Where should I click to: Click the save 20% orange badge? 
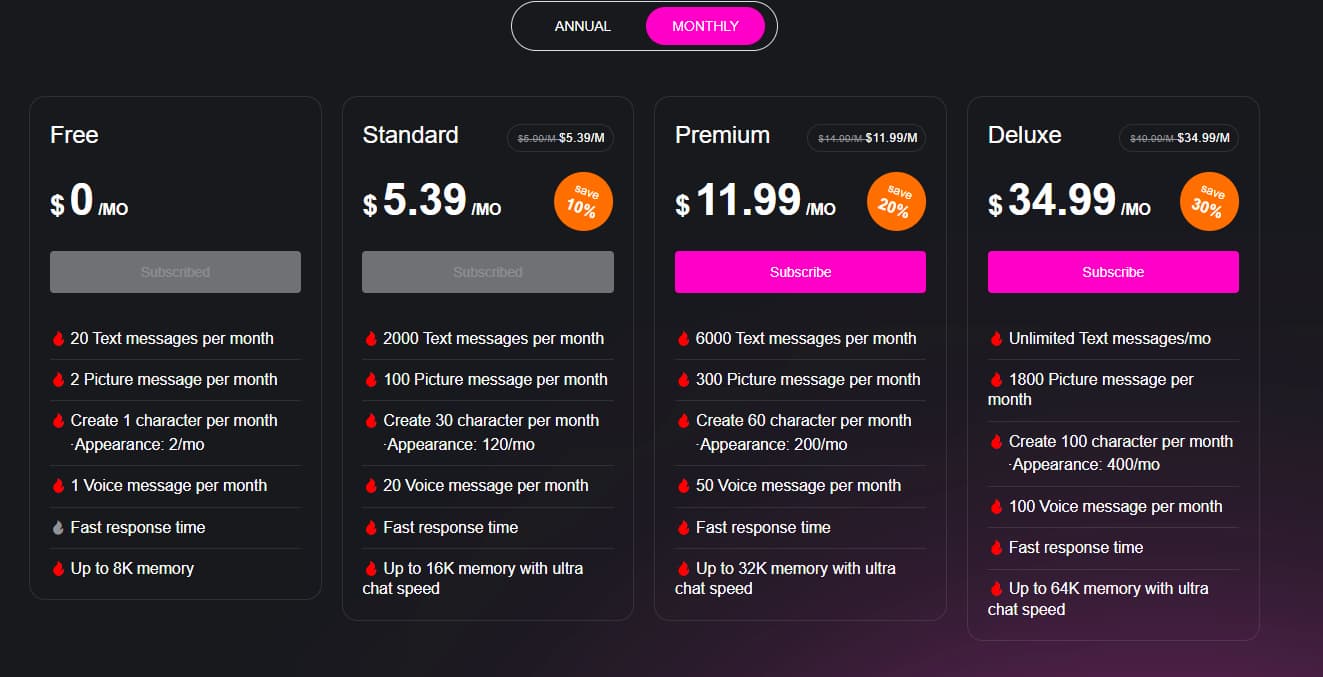coord(896,202)
